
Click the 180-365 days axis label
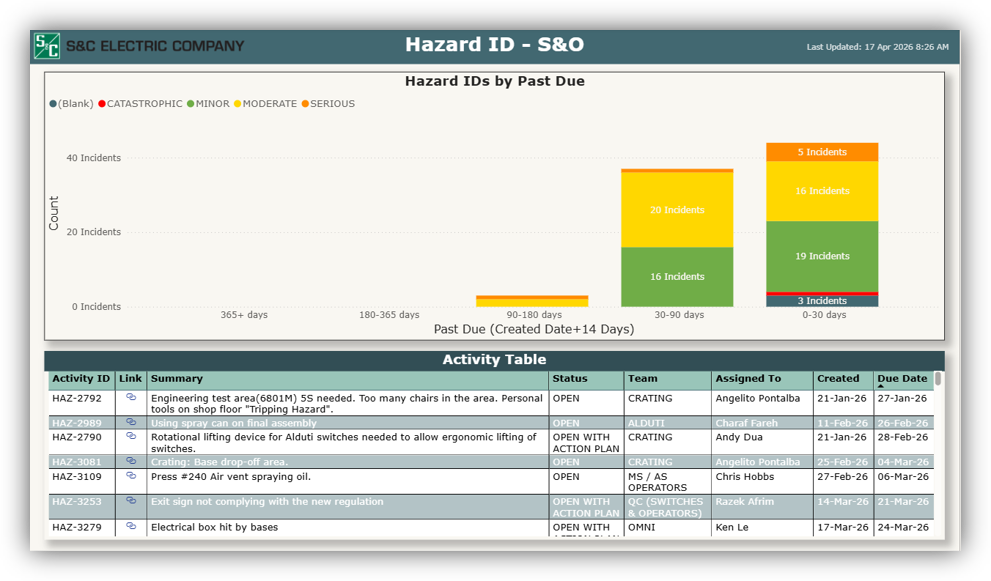click(389, 315)
